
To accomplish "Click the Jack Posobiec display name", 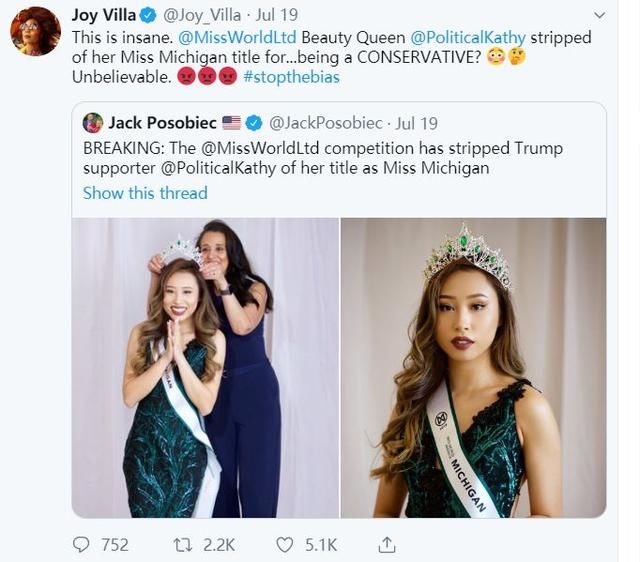I will point(160,123).
